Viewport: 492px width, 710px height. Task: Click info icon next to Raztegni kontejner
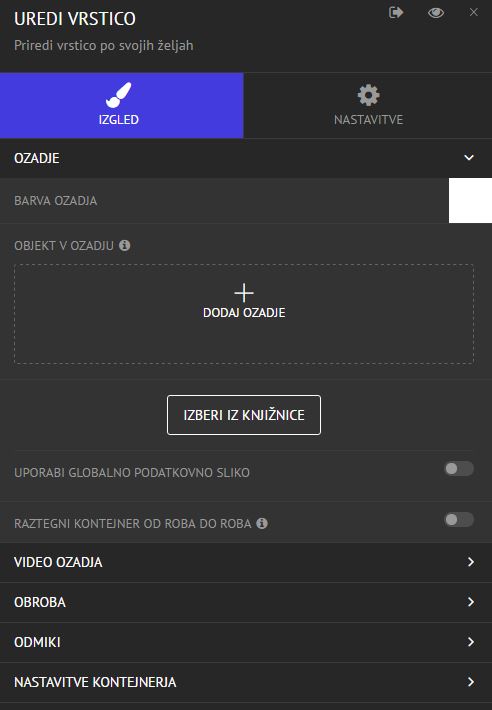click(x=262, y=523)
